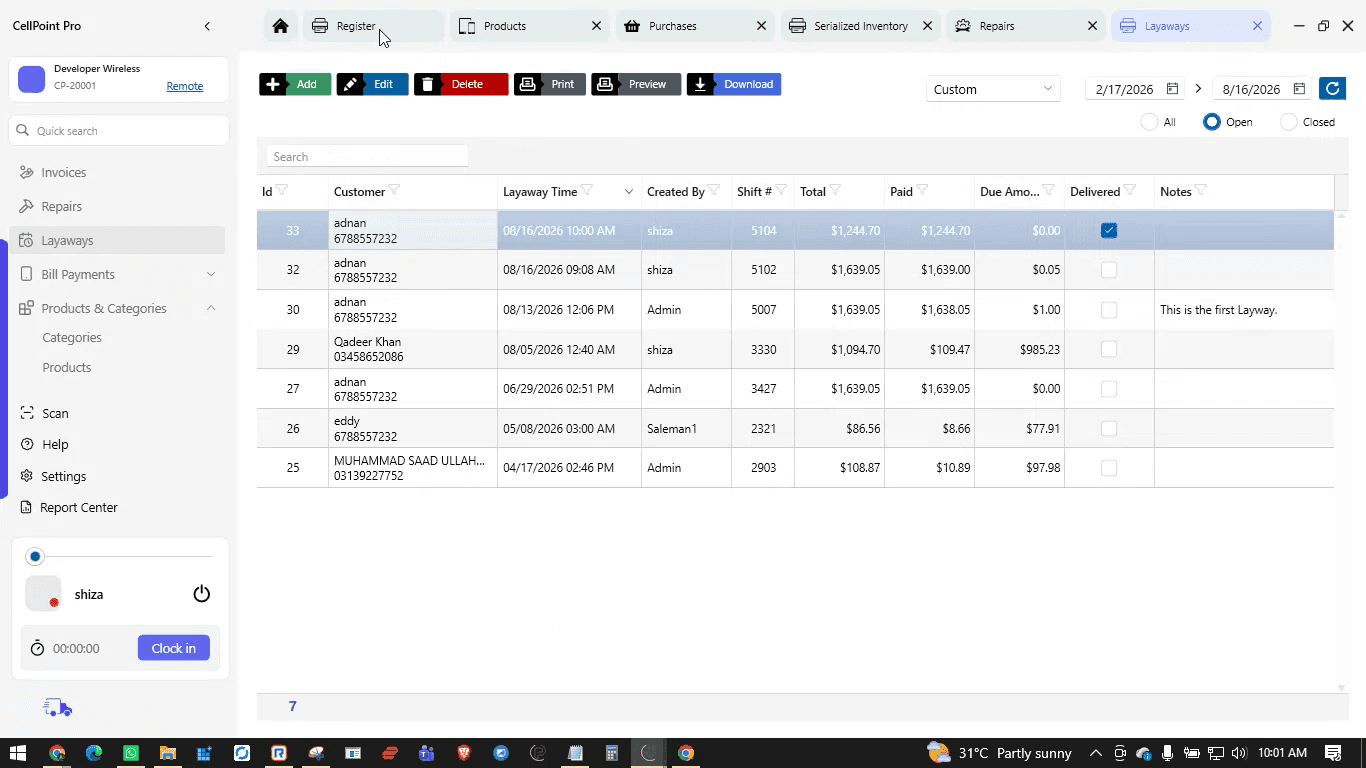Click the red Delete button
The width and height of the screenshot is (1366, 768).
[x=461, y=84]
